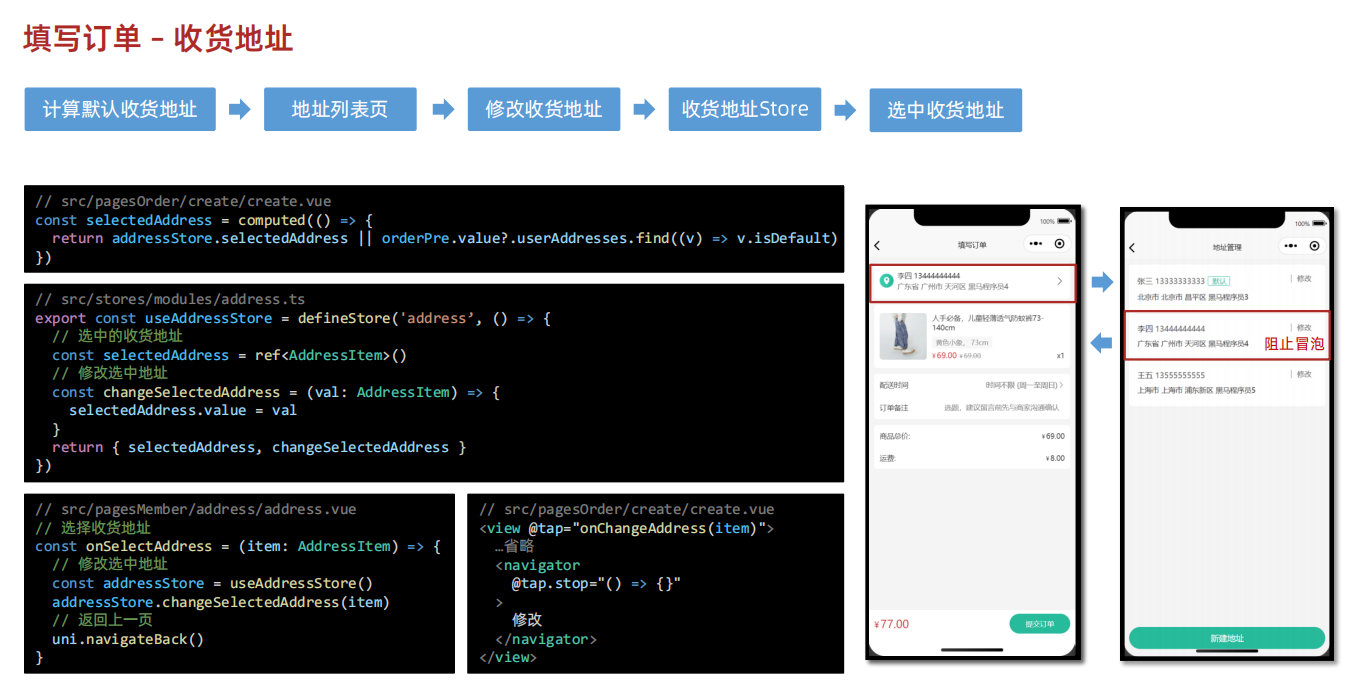This screenshot has width=1347, height=681.
Task: Click the product title 人手必备 儿童轻薄透气防蚊裤
Action: pyautogui.click(x=988, y=322)
